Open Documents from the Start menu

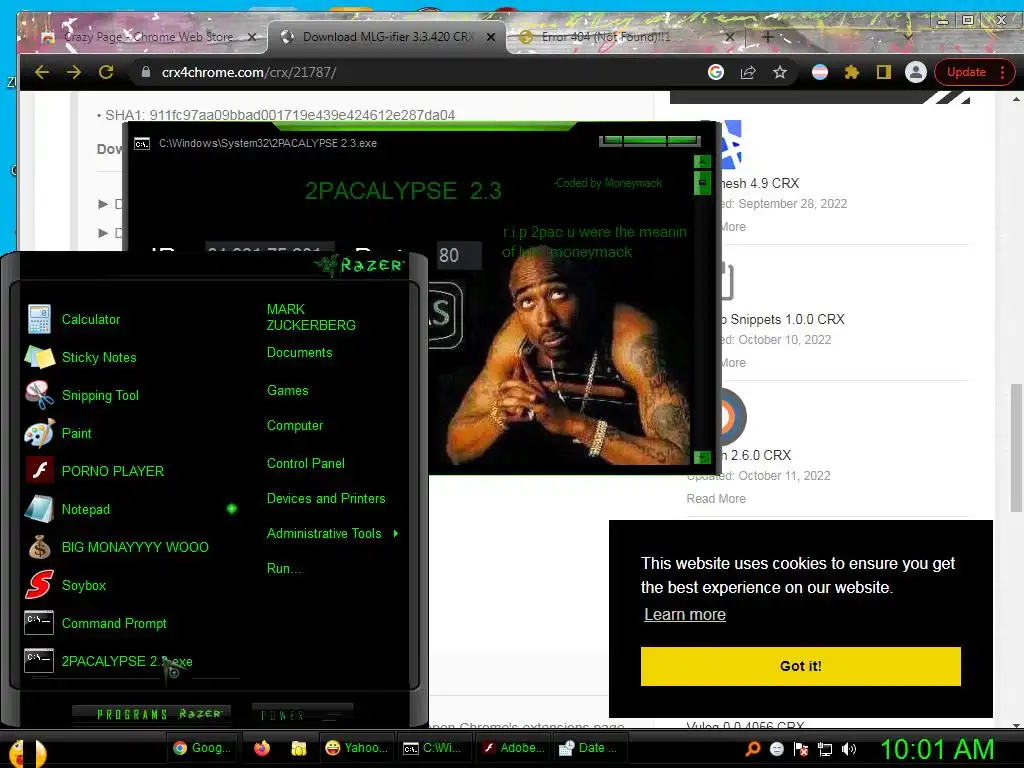(x=299, y=353)
